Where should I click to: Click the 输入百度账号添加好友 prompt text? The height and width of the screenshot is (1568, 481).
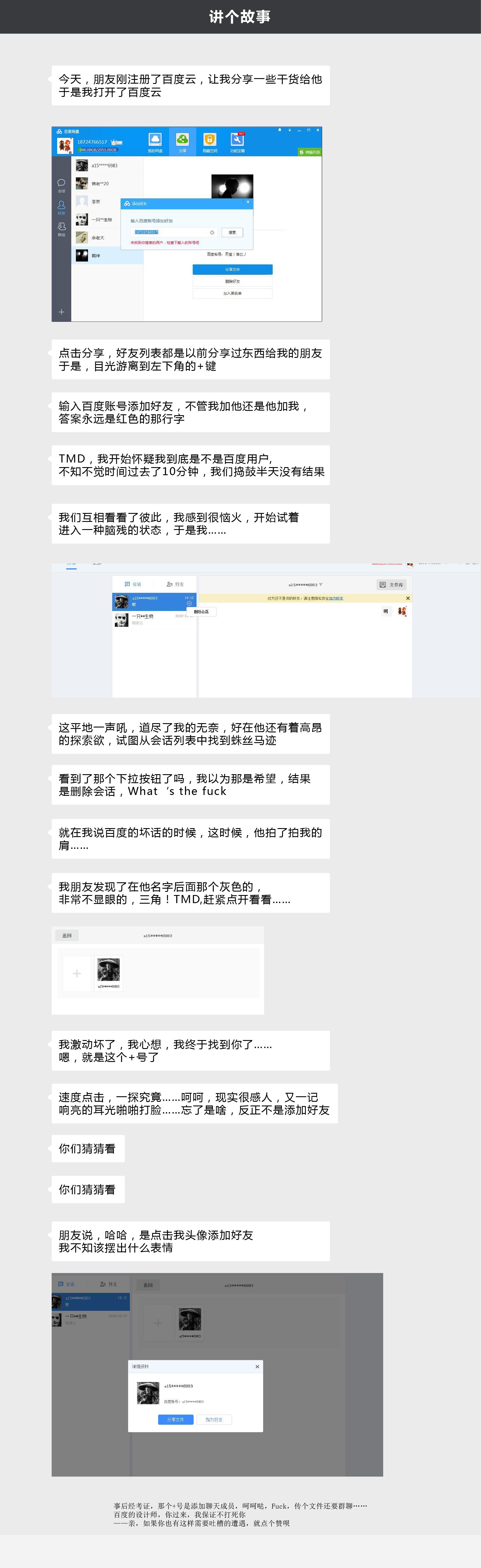[x=151, y=221]
